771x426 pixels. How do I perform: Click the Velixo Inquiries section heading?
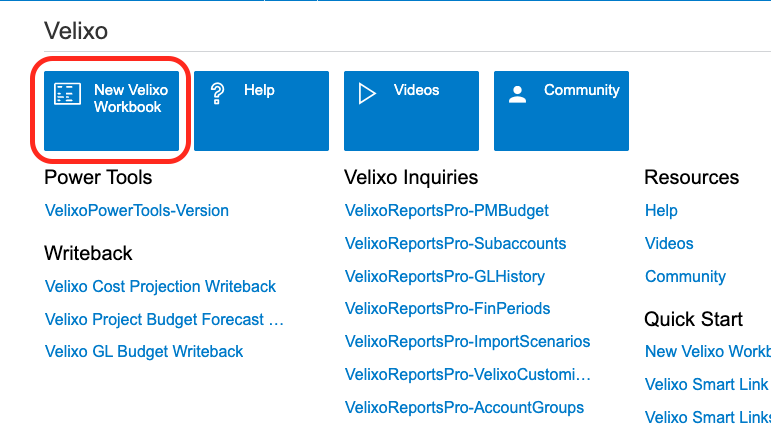click(x=411, y=177)
